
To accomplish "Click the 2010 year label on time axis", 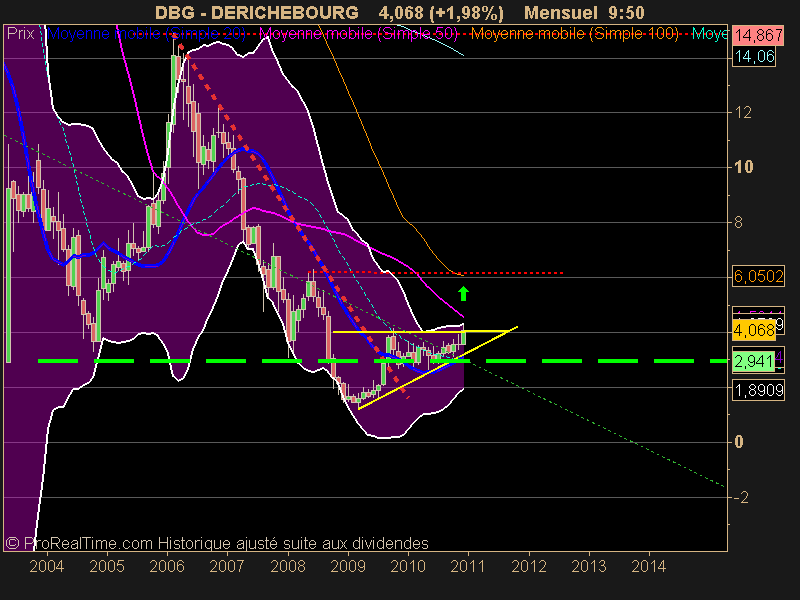I will 408,566.
